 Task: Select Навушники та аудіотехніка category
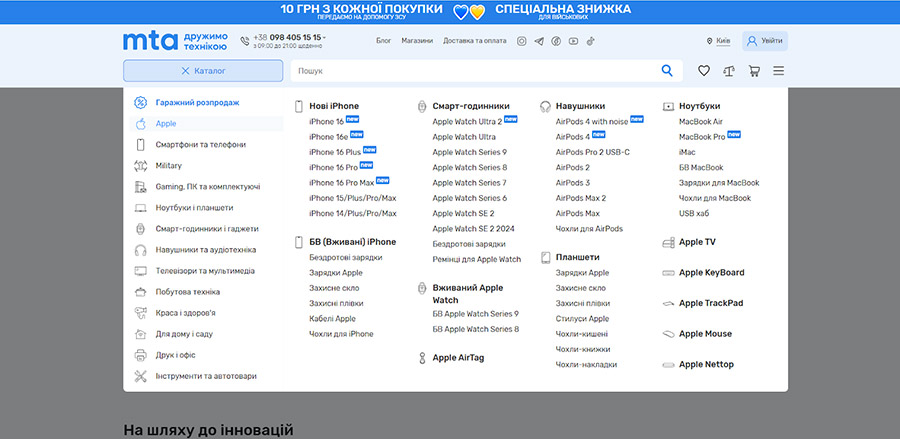point(206,250)
